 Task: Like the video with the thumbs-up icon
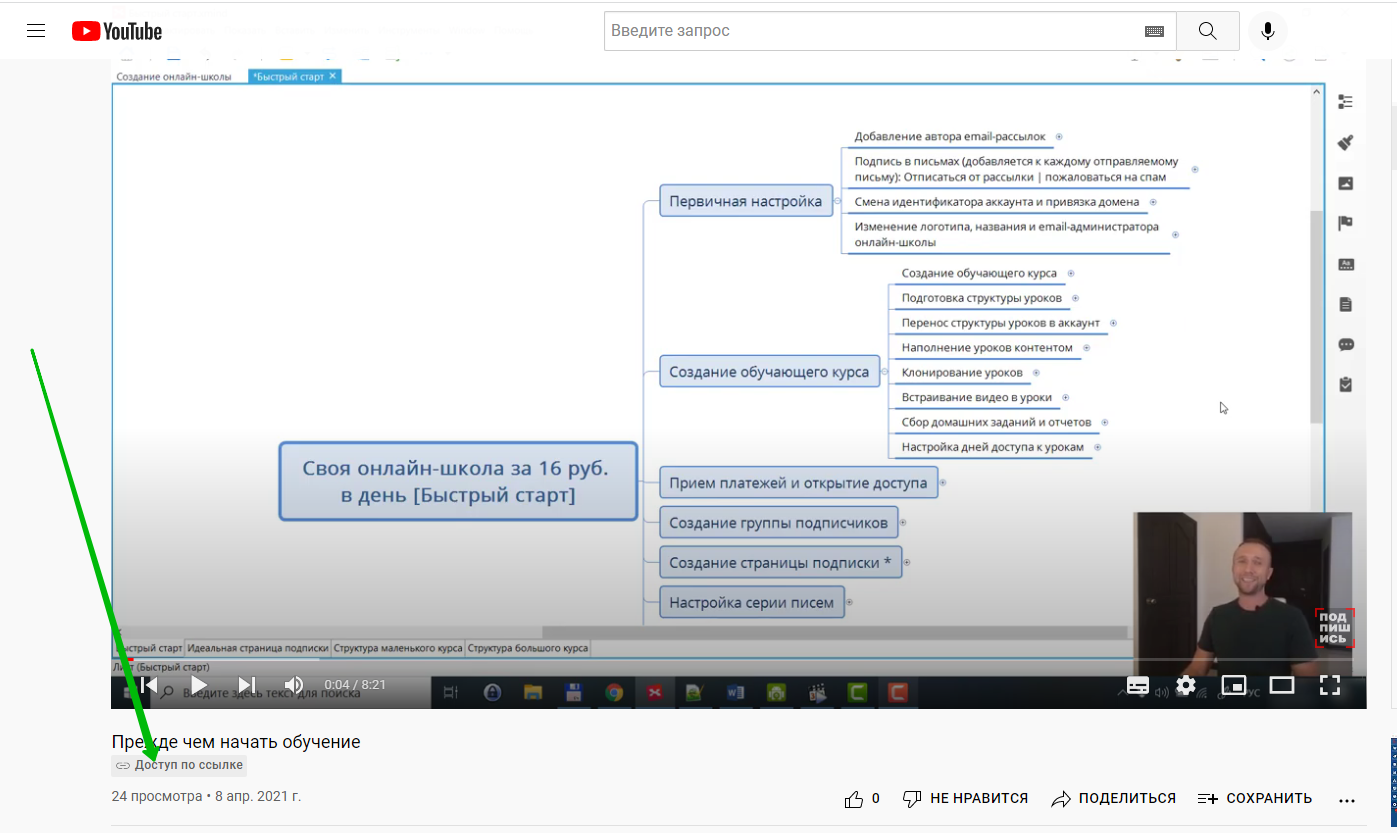point(854,799)
